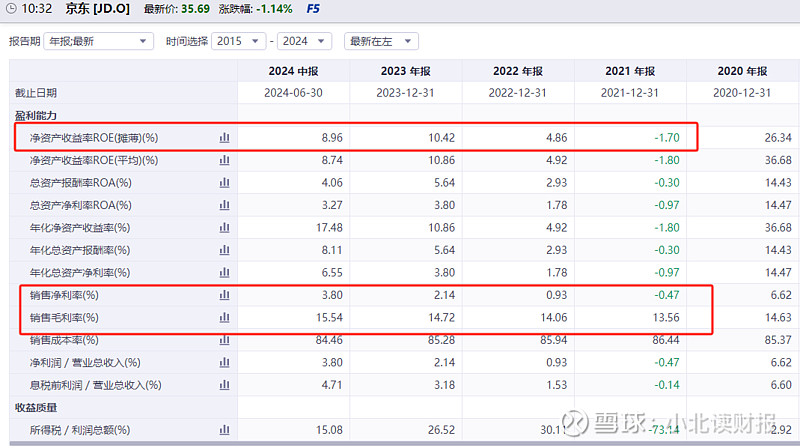The image size is (800, 448).
Task: Click the 4.71 息税前利润 2024 value
Action: 332,385
